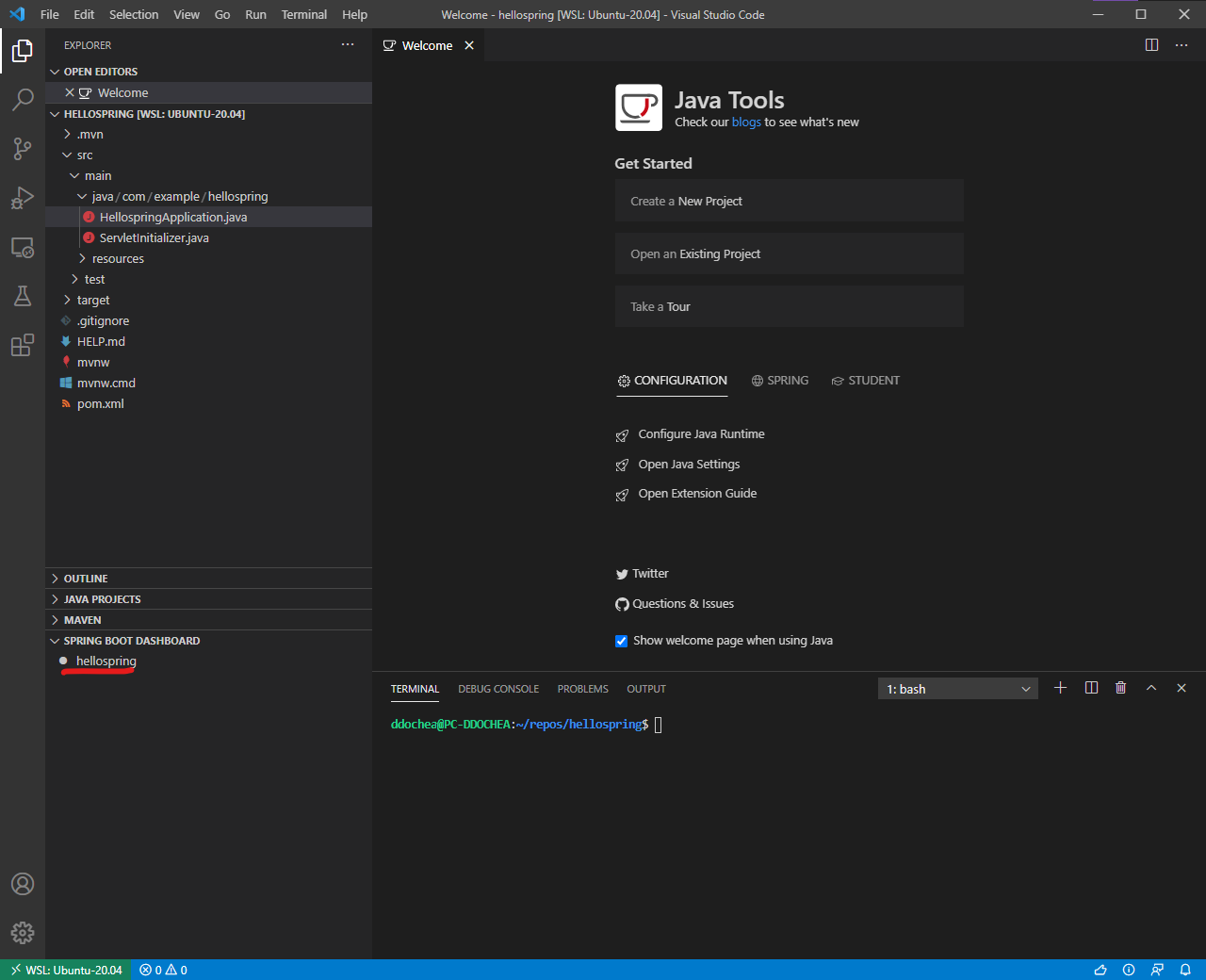
Task: Click the Take a Tour button
Action: click(790, 306)
